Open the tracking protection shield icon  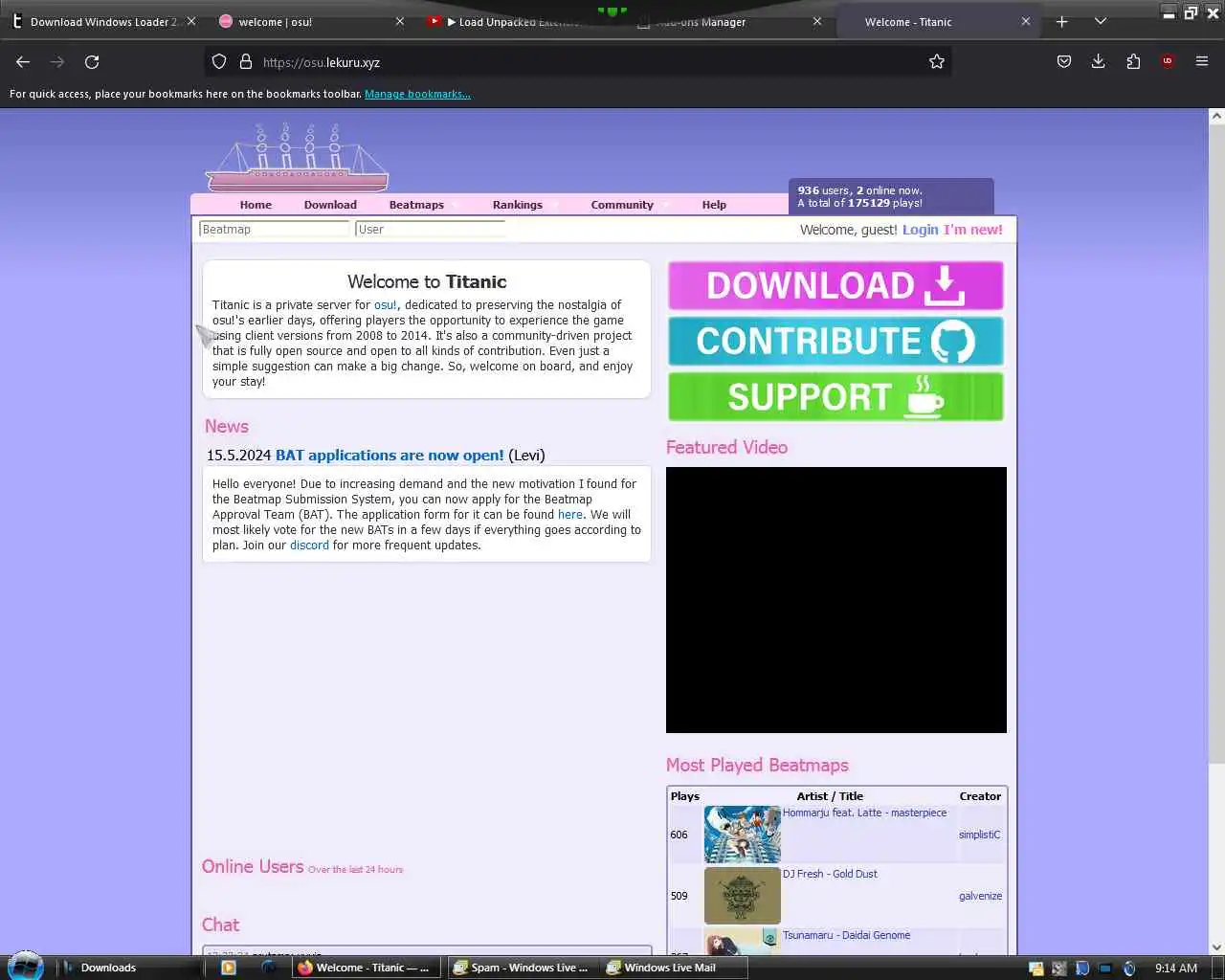click(x=219, y=61)
